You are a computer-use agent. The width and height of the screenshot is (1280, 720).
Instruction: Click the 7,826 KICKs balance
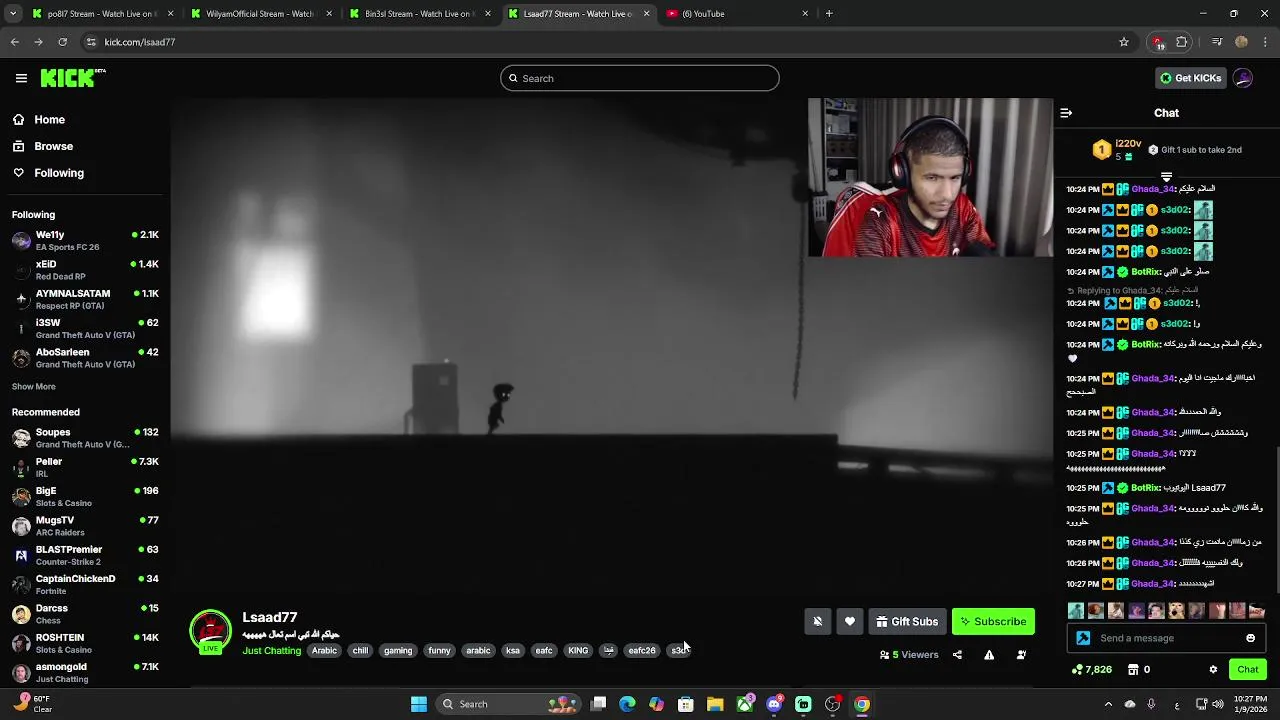[1091, 670]
